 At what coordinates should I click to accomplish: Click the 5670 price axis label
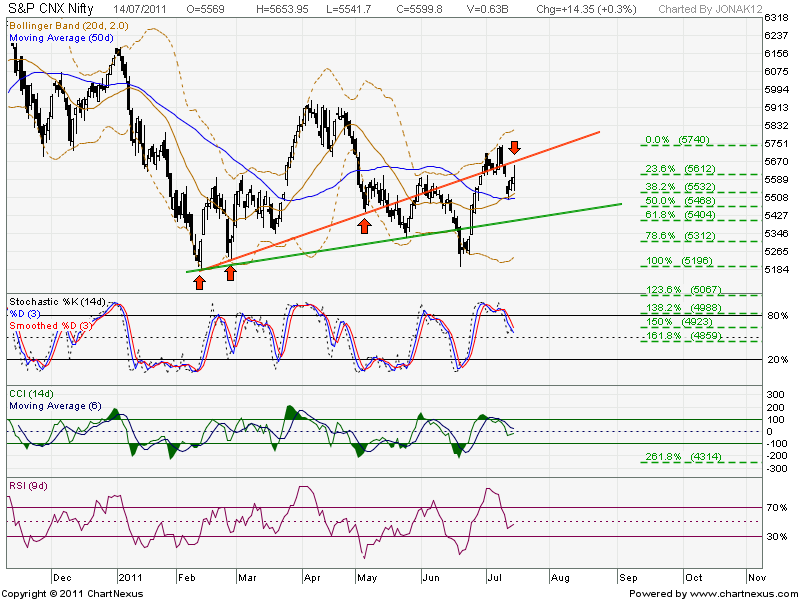[776, 161]
